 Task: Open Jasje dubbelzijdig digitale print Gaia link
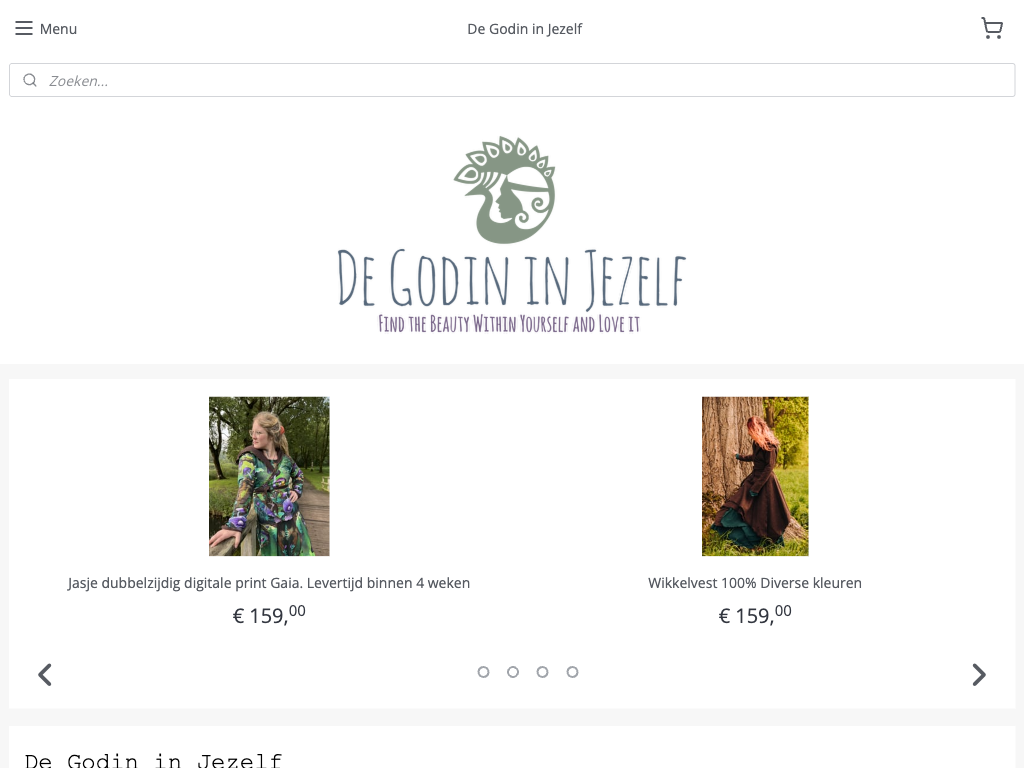(x=268, y=583)
